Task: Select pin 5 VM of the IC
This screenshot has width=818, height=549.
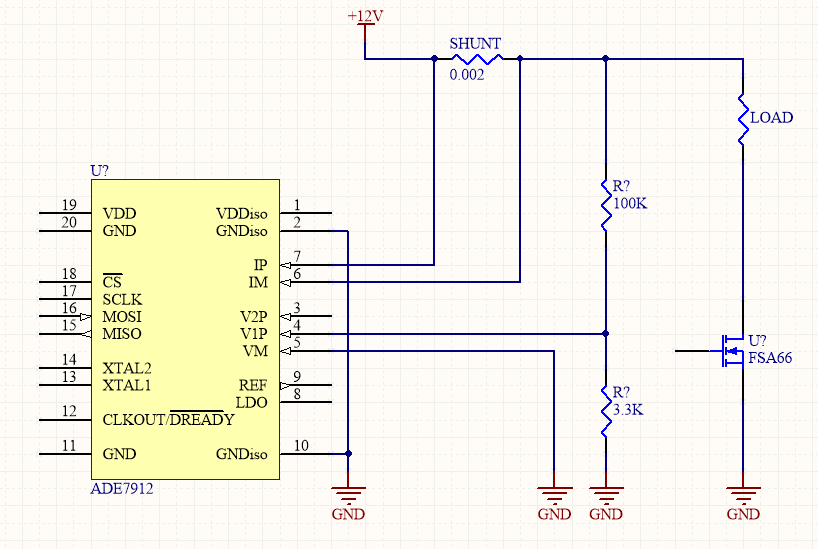Action: (x=306, y=351)
